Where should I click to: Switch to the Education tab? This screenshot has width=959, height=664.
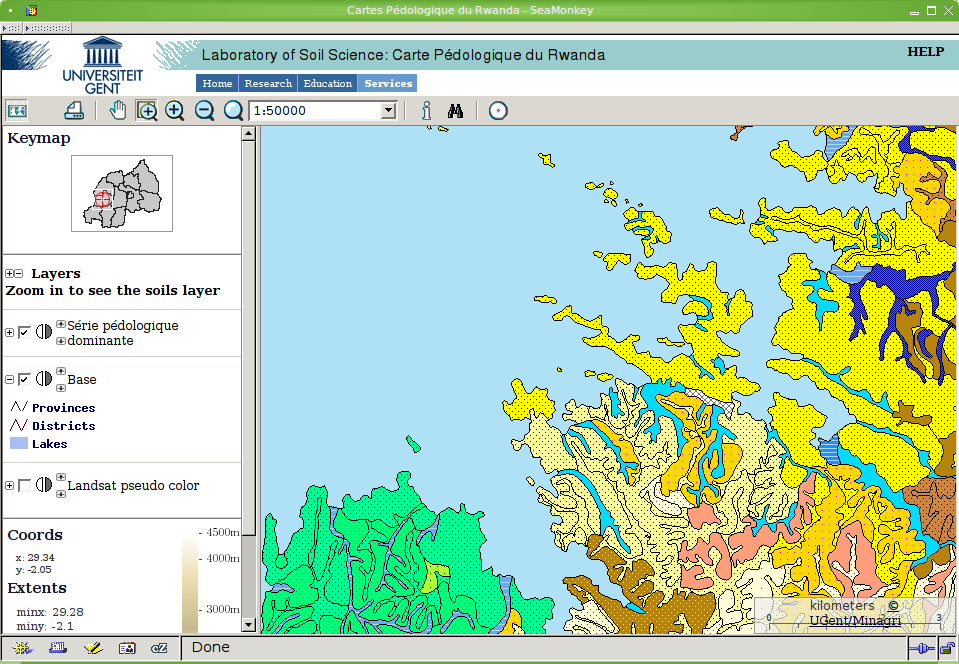328,84
